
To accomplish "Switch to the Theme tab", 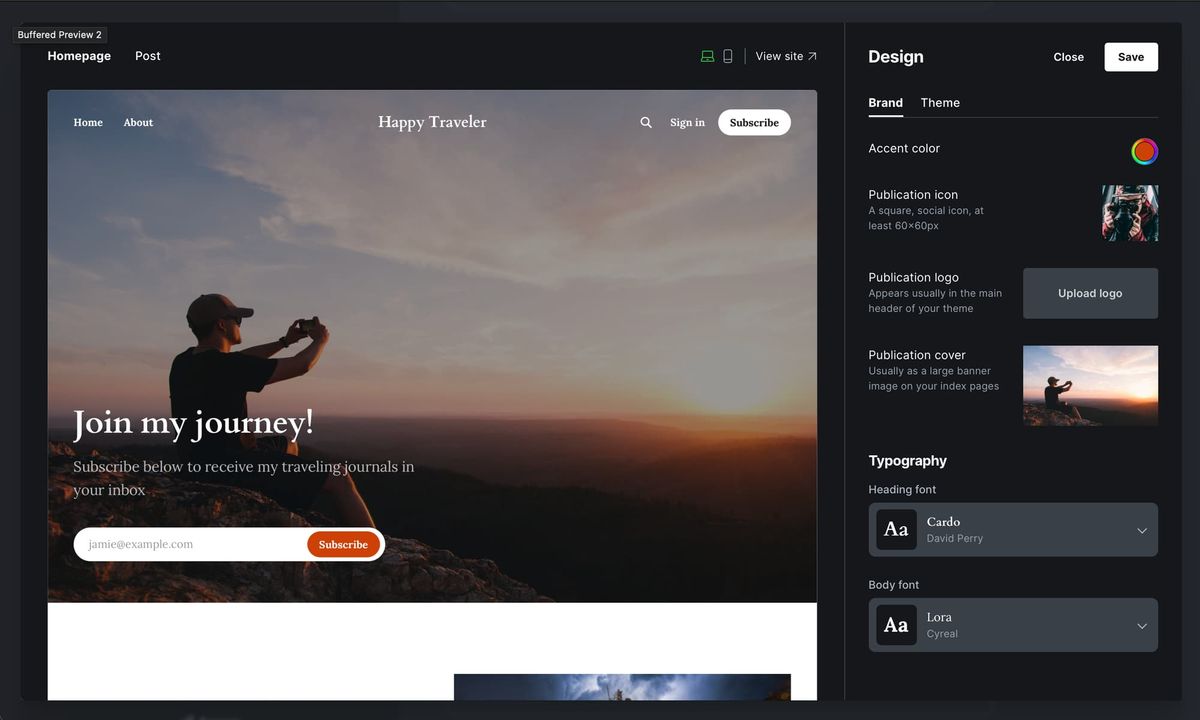I will [940, 102].
